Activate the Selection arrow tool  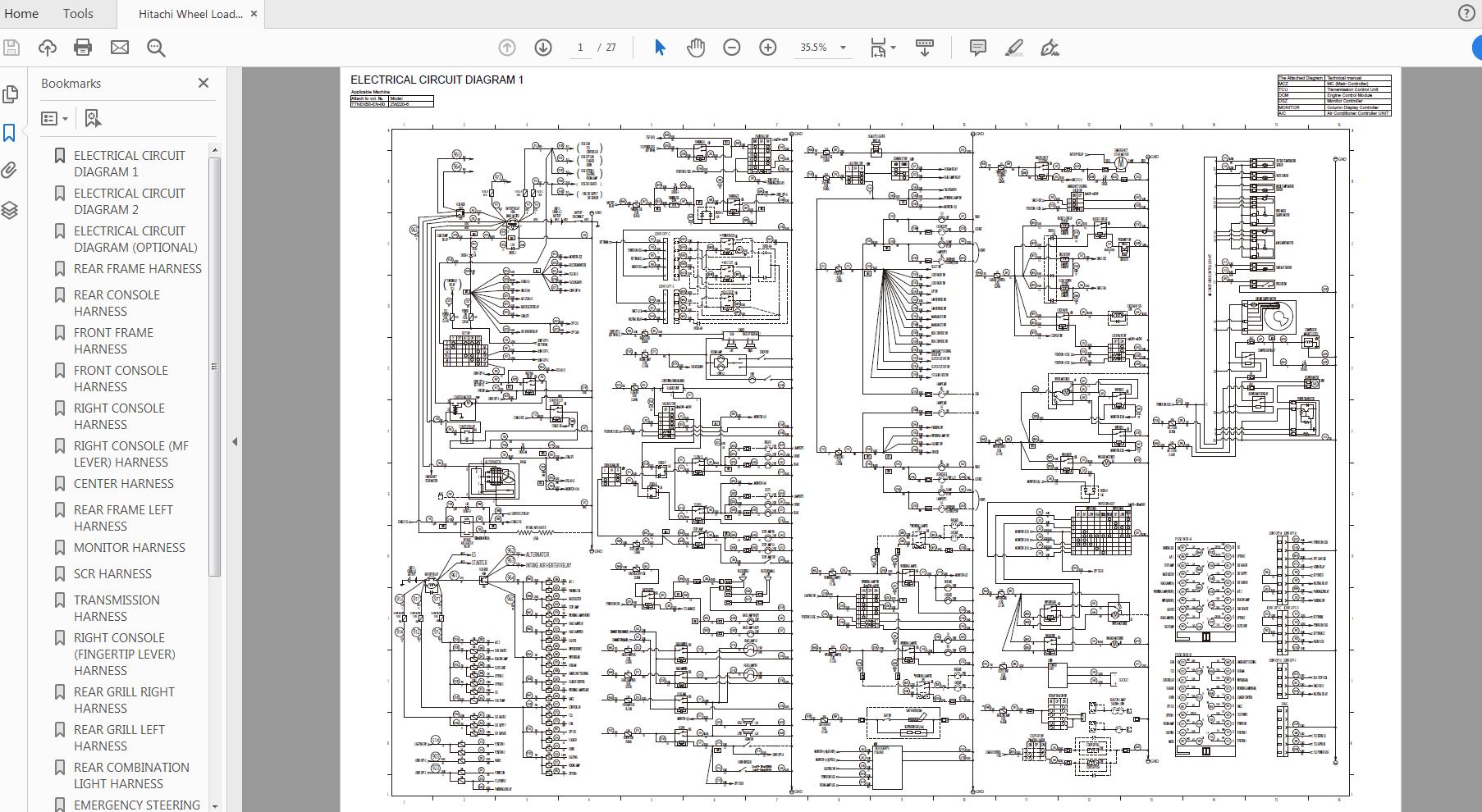coord(659,48)
